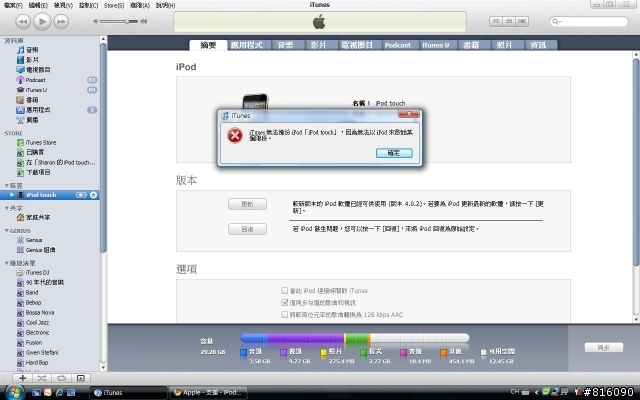Open the 編輯(E) menu
This screenshot has height=400, width=640.
(x=38, y=5)
